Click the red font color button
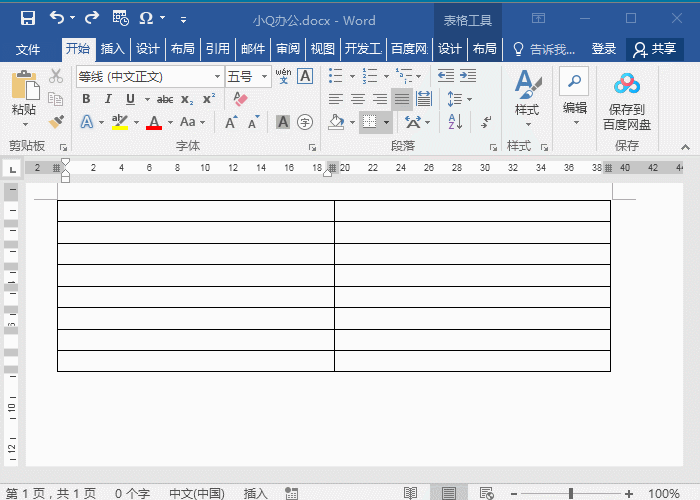The height and width of the screenshot is (500, 700). click(154, 122)
